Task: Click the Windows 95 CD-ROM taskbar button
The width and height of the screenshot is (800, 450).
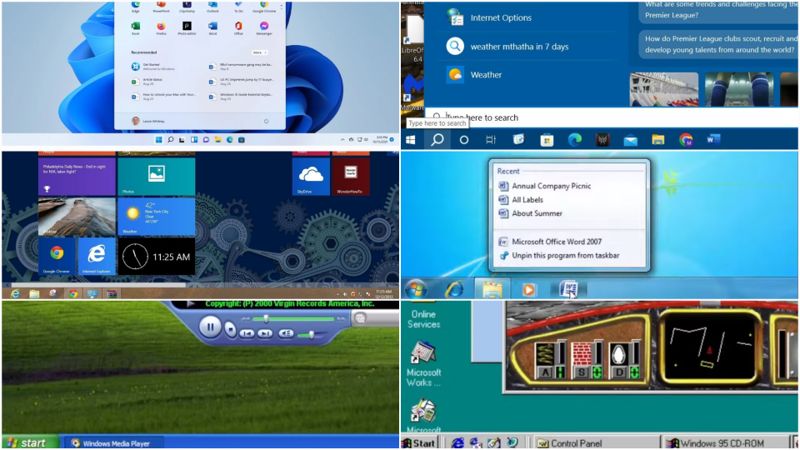Action: [724, 443]
